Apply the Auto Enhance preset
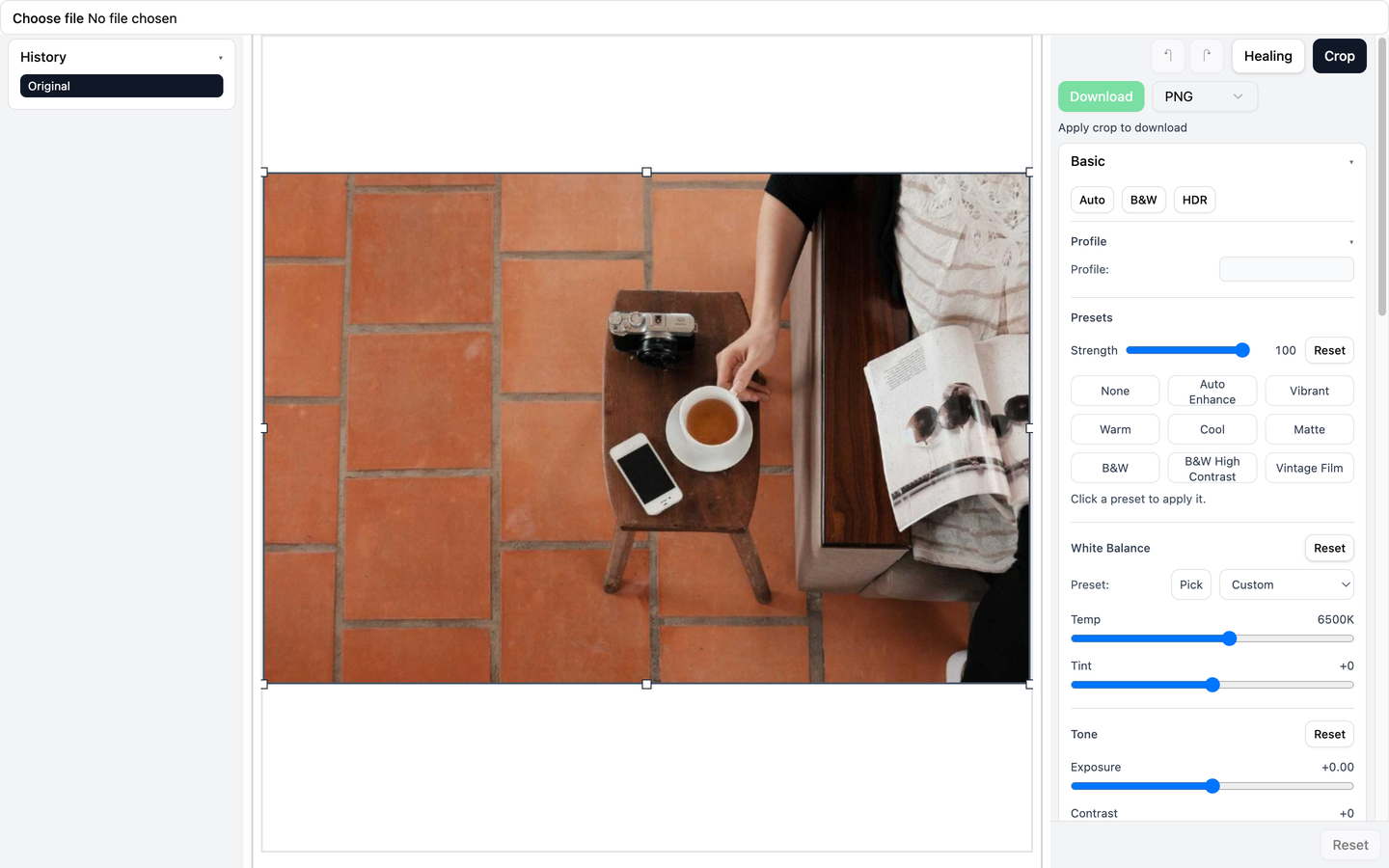1389x868 pixels. click(1212, 391)
